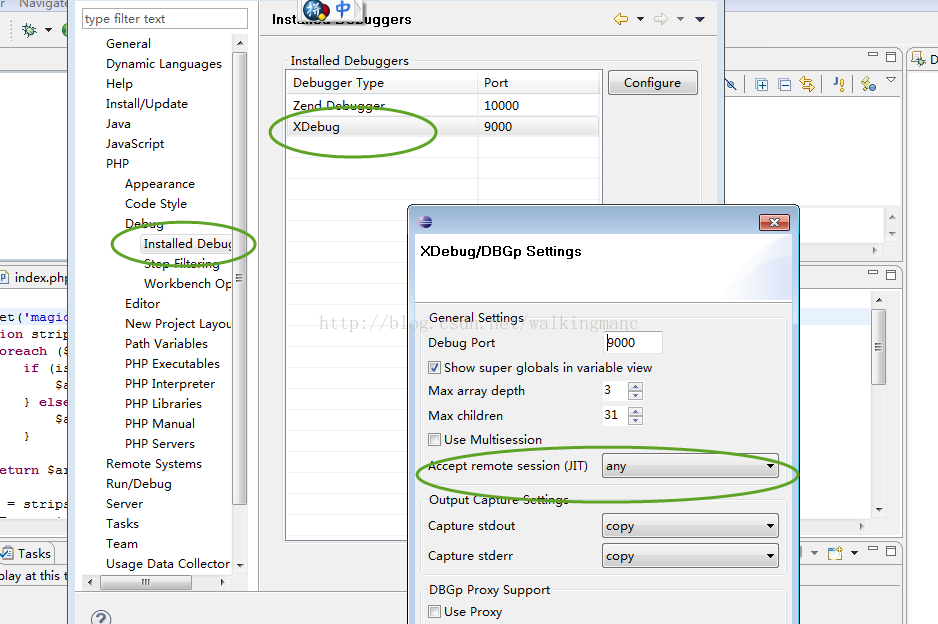Open the back-history dropdown arrow

pyautogui.click(x=640, y=19)
